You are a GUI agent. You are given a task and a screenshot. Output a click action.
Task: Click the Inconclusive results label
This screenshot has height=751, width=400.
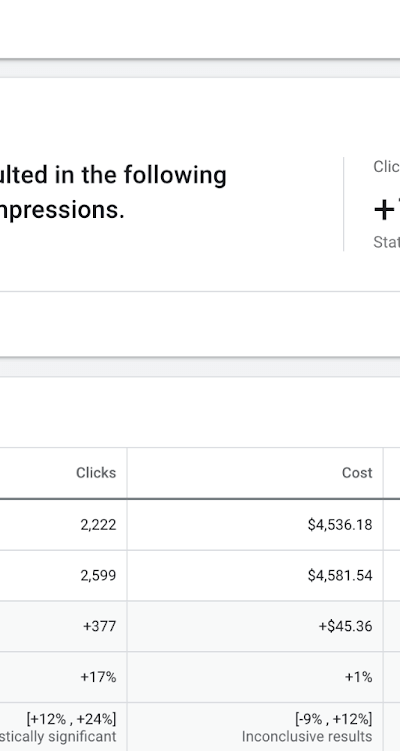click(307, 737)
